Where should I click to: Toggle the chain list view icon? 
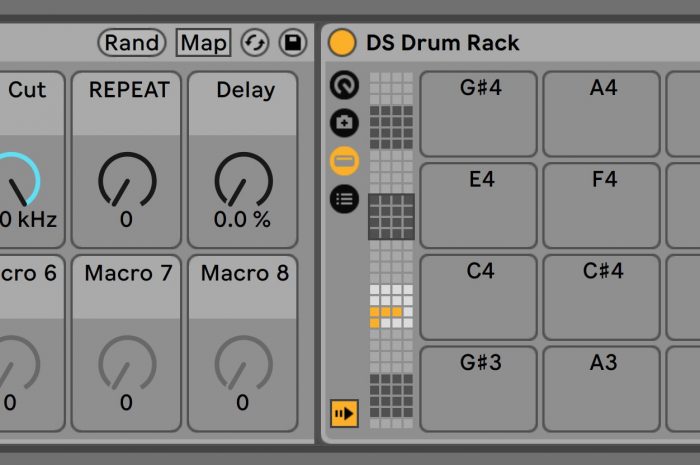(344, 161)
